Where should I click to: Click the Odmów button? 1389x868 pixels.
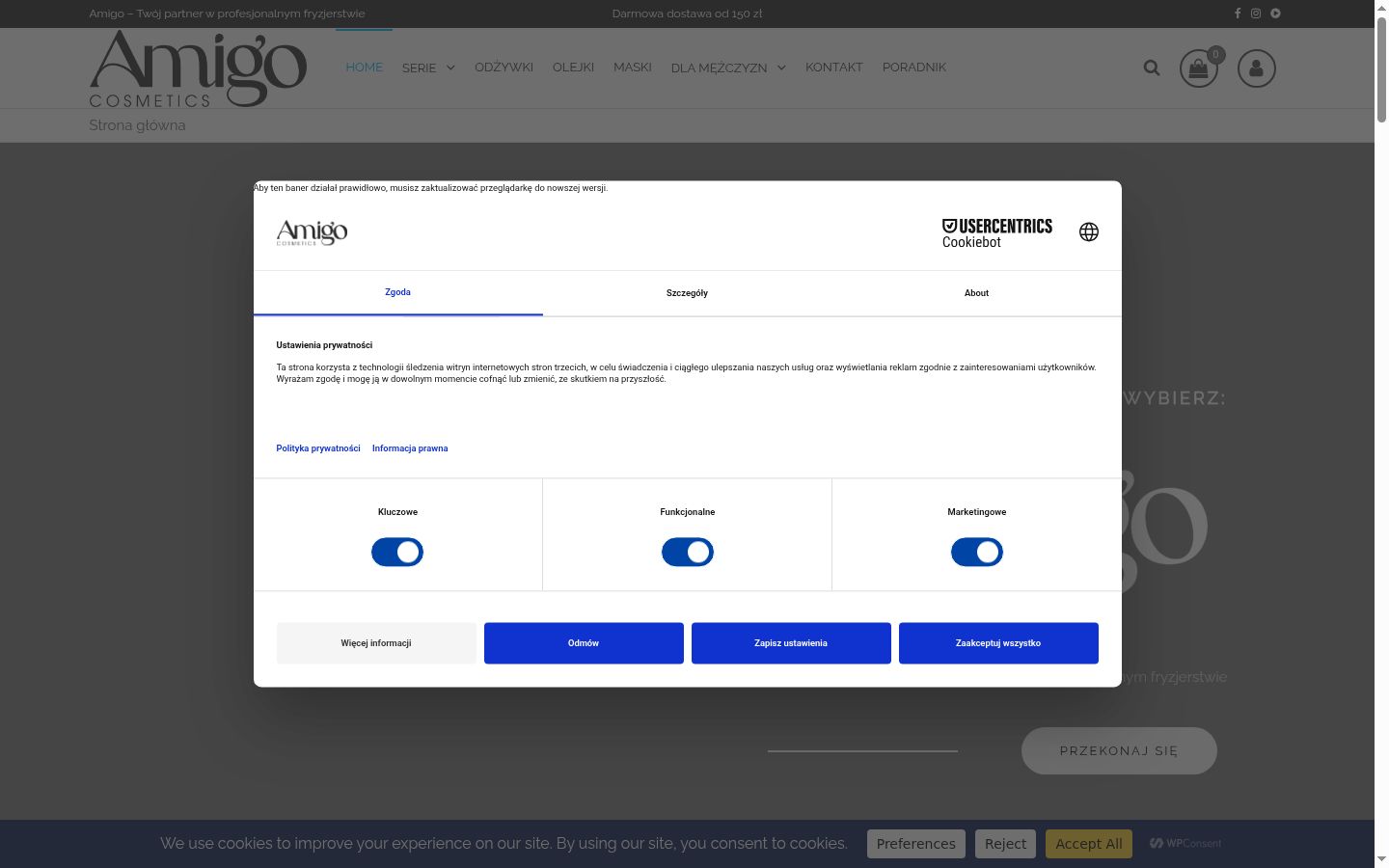coord(584,643)
